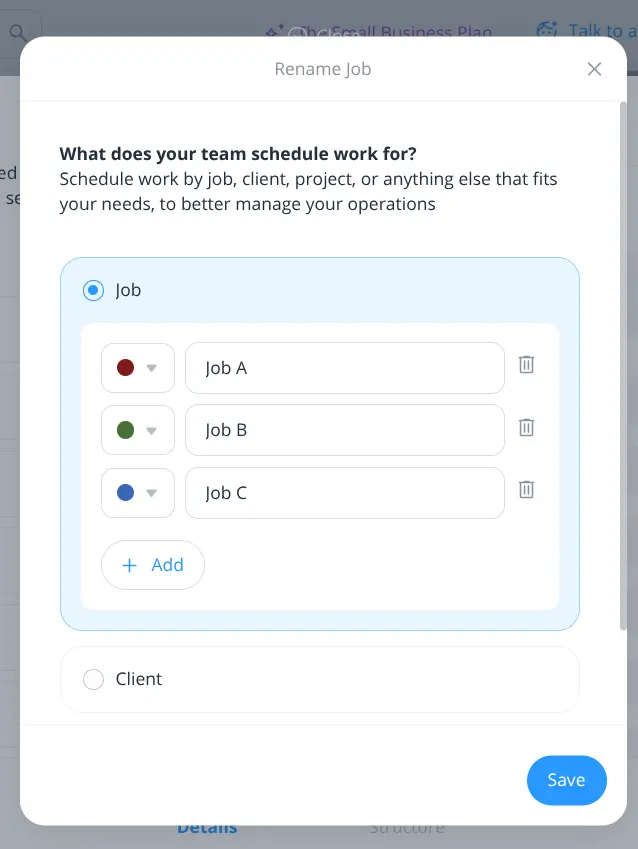Expand Job C's color picker
Viewport: 638px width, 849px height.
150,492
